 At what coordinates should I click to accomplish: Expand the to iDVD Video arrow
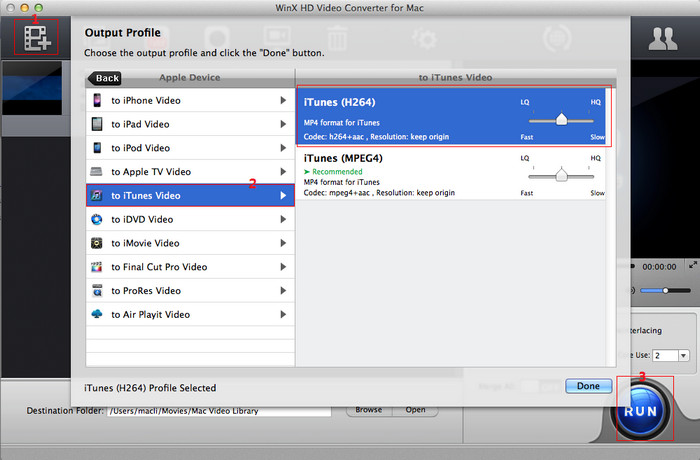(283, 219)
